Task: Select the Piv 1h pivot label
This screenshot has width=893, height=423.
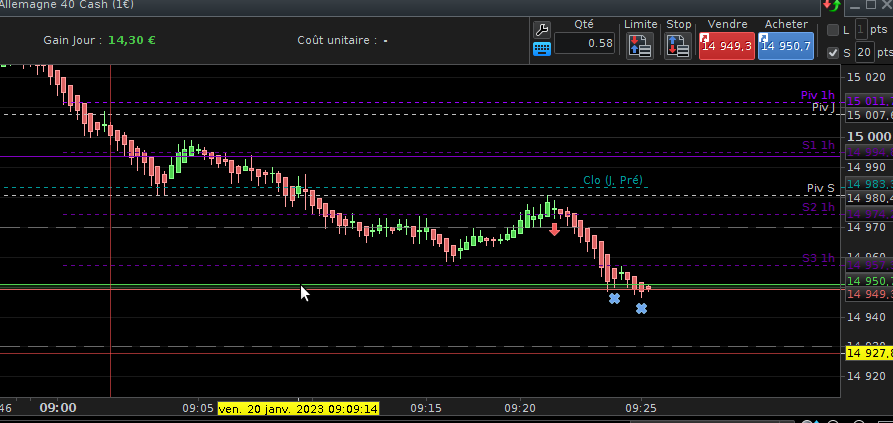Action: click(818, 95)
